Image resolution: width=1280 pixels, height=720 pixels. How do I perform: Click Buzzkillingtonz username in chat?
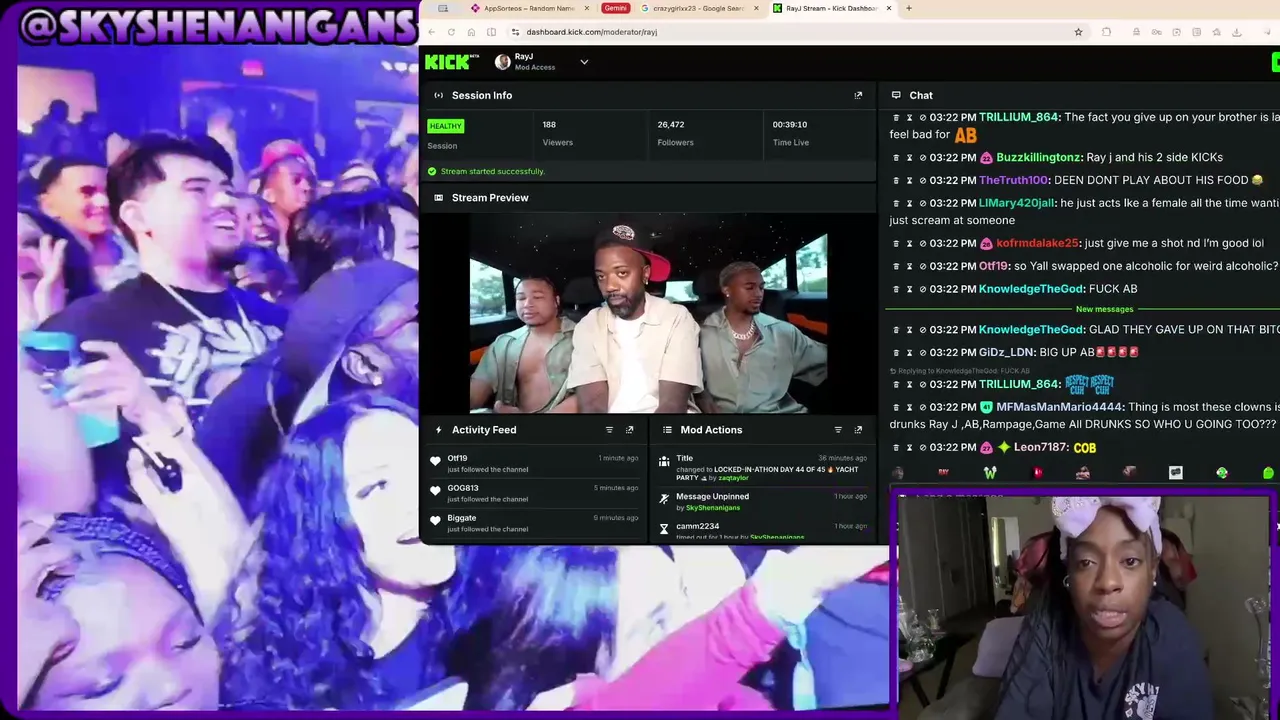click(1039, 158)
